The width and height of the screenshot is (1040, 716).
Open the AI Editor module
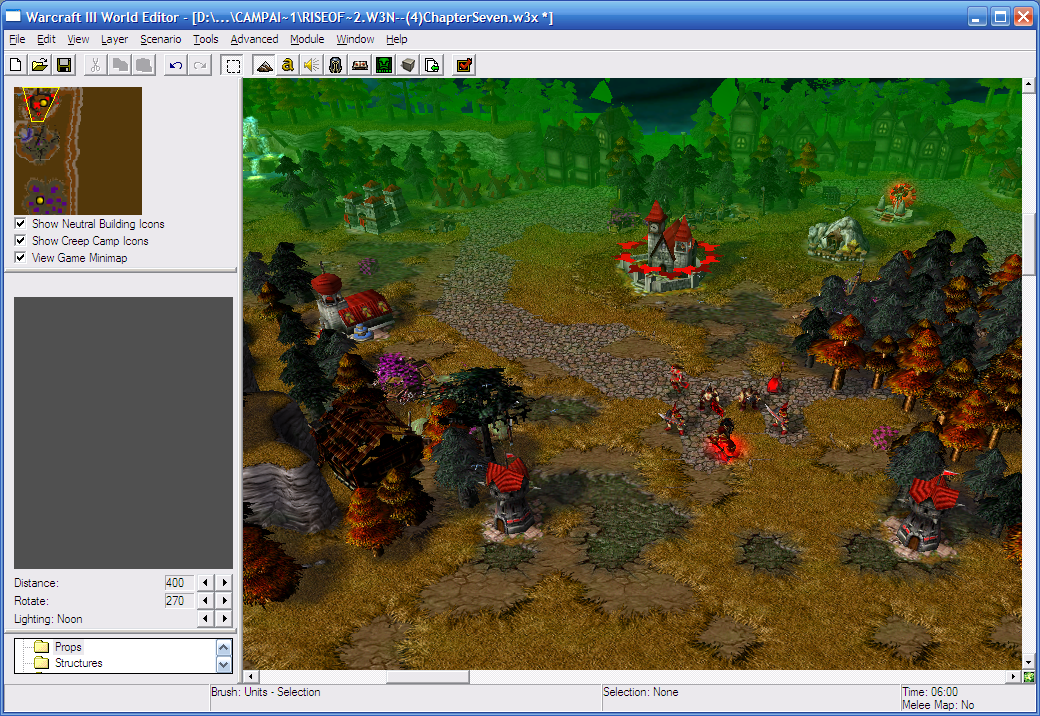pyautogui.click(x=384, y=65)
